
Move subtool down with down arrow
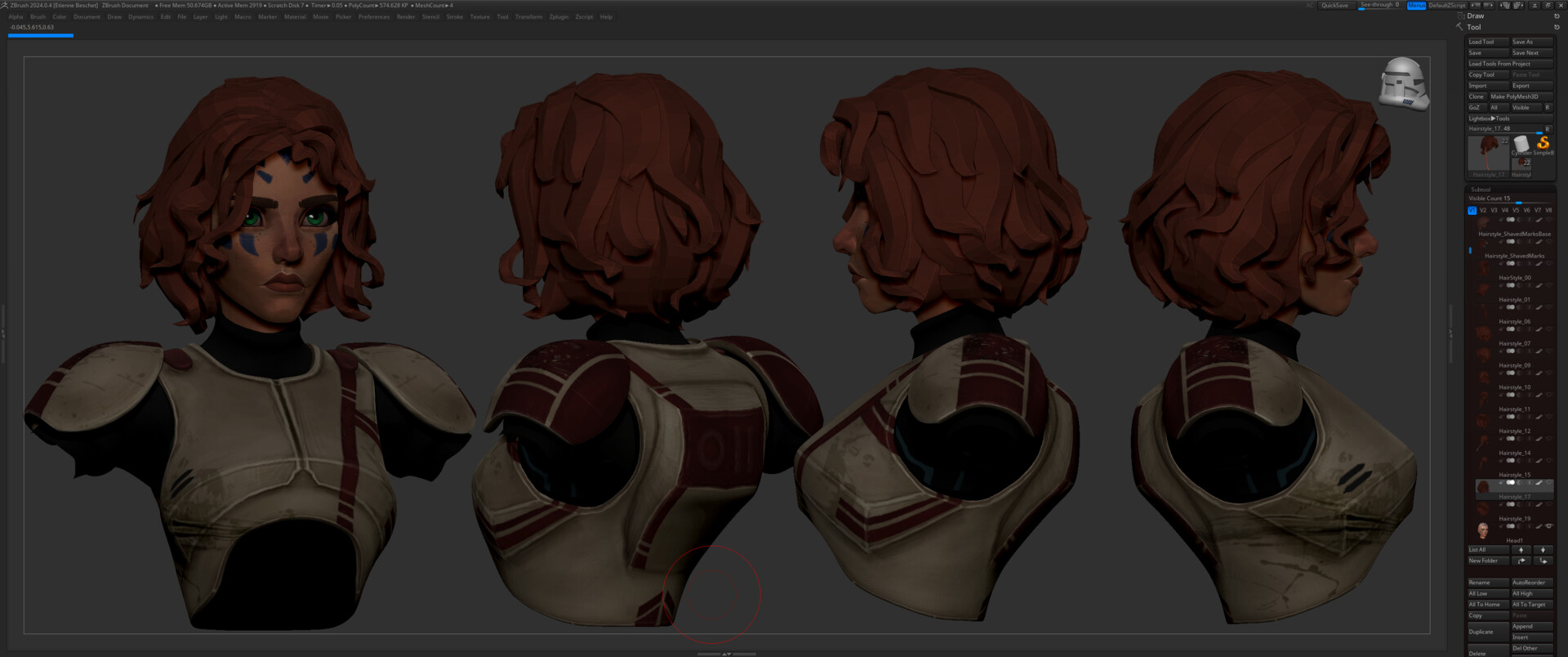[x=1543, y=550]
